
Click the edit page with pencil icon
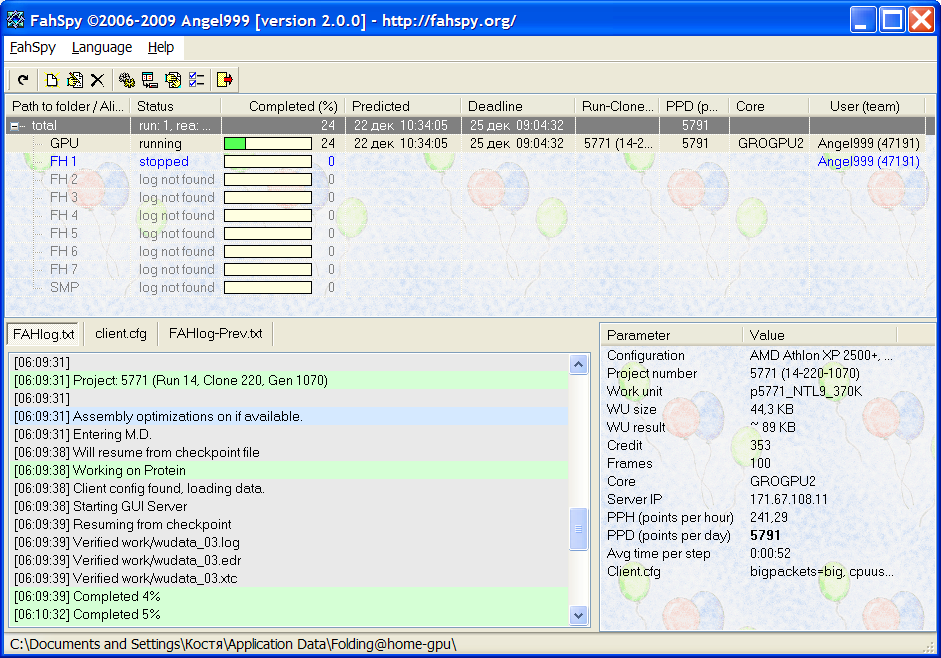[x=74, y=80]
